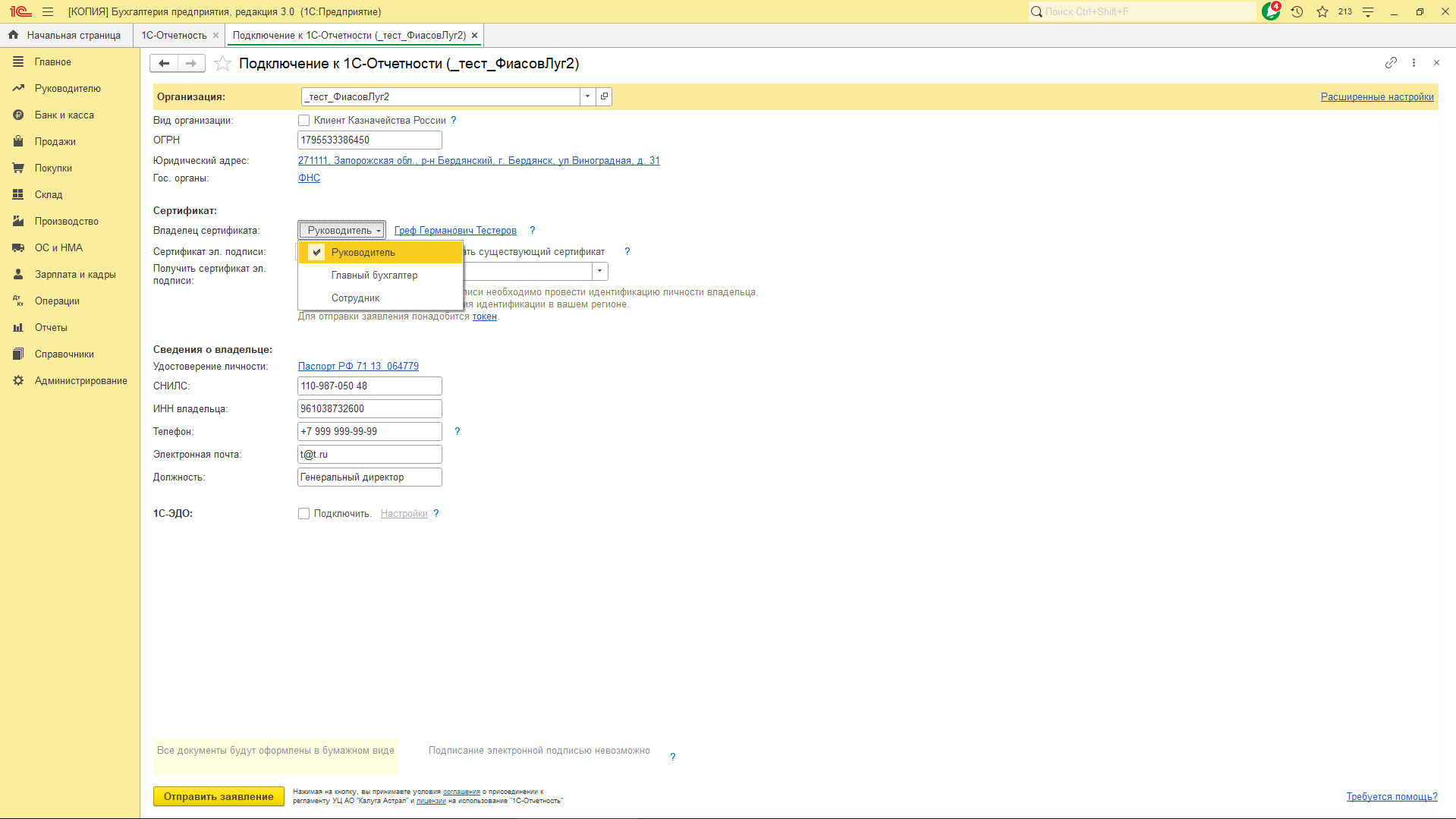Open the лицензии license link
This screenshot has width=1456, height=819.
[431, 801]
